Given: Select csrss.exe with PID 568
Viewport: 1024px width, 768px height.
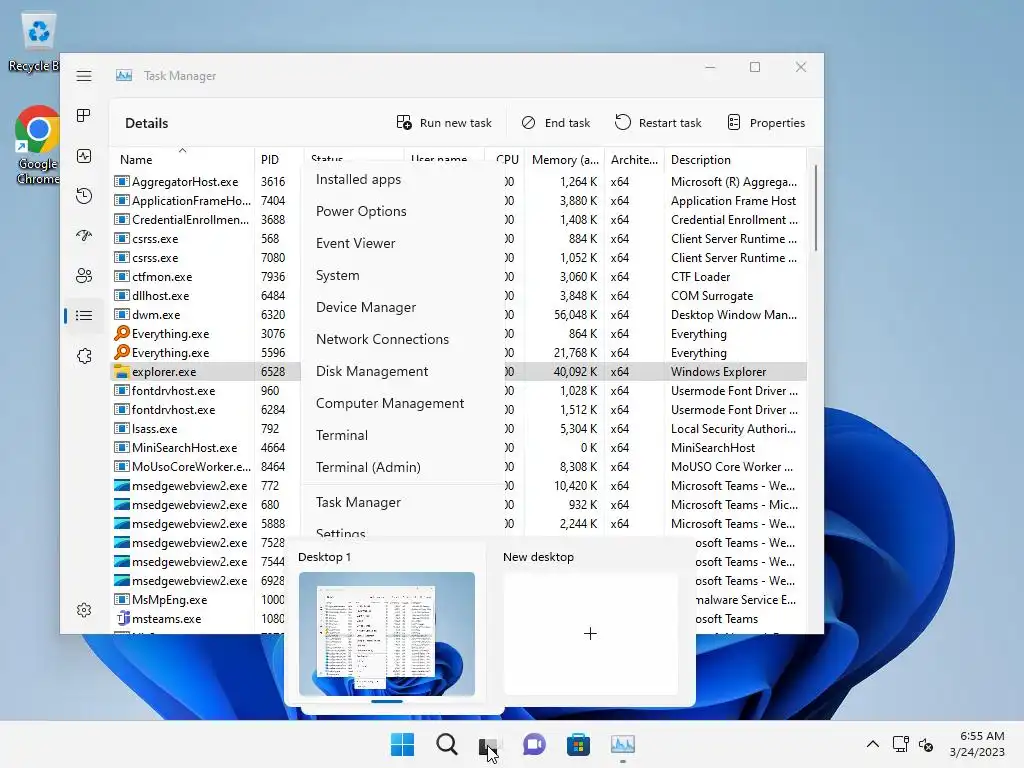Looking at the screenshot, I should [x=458, y=239].
